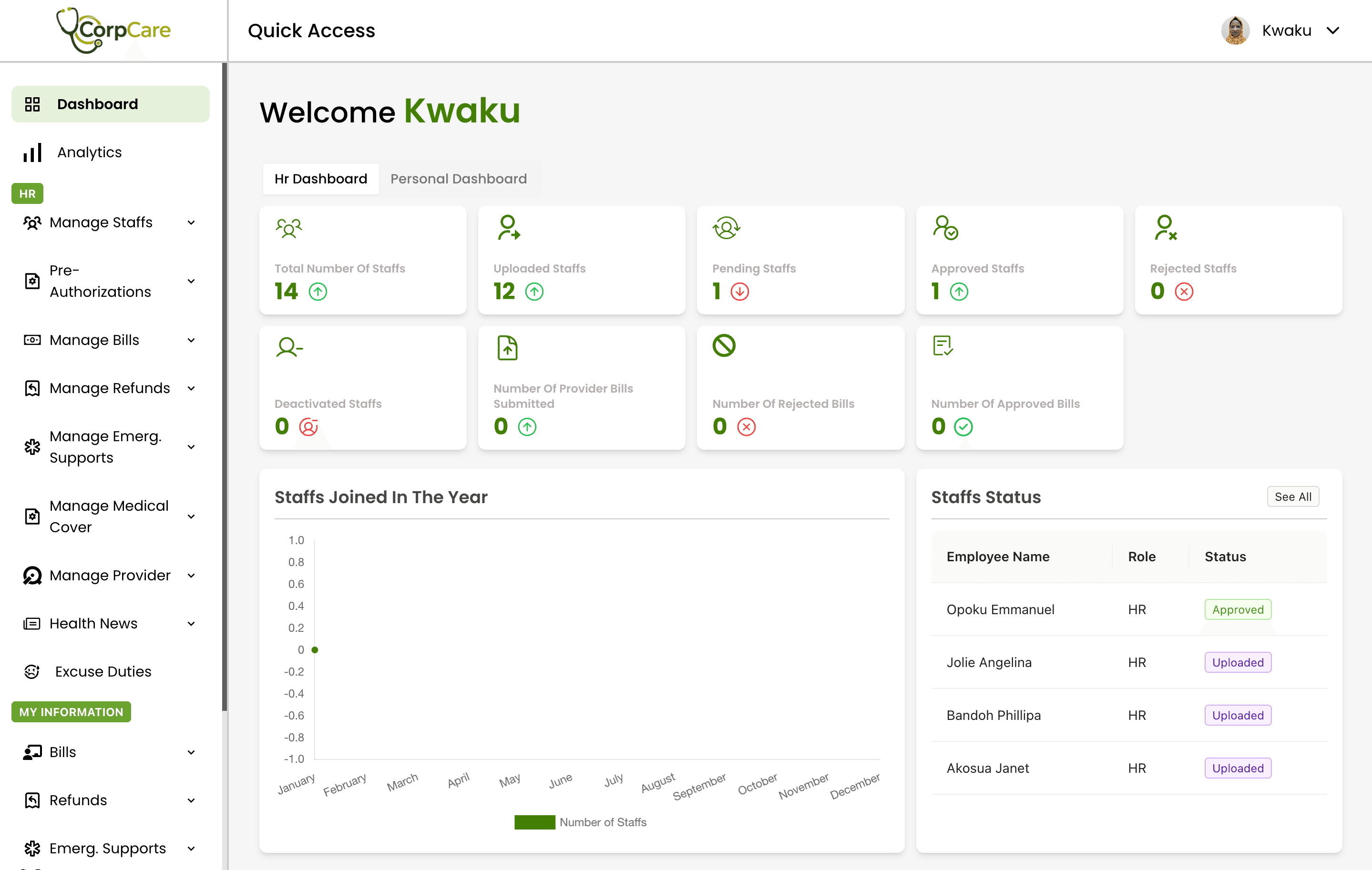Click the Excuse Duties icon
The width and height of the screenshot is (1372, 870).
point(32,672)
